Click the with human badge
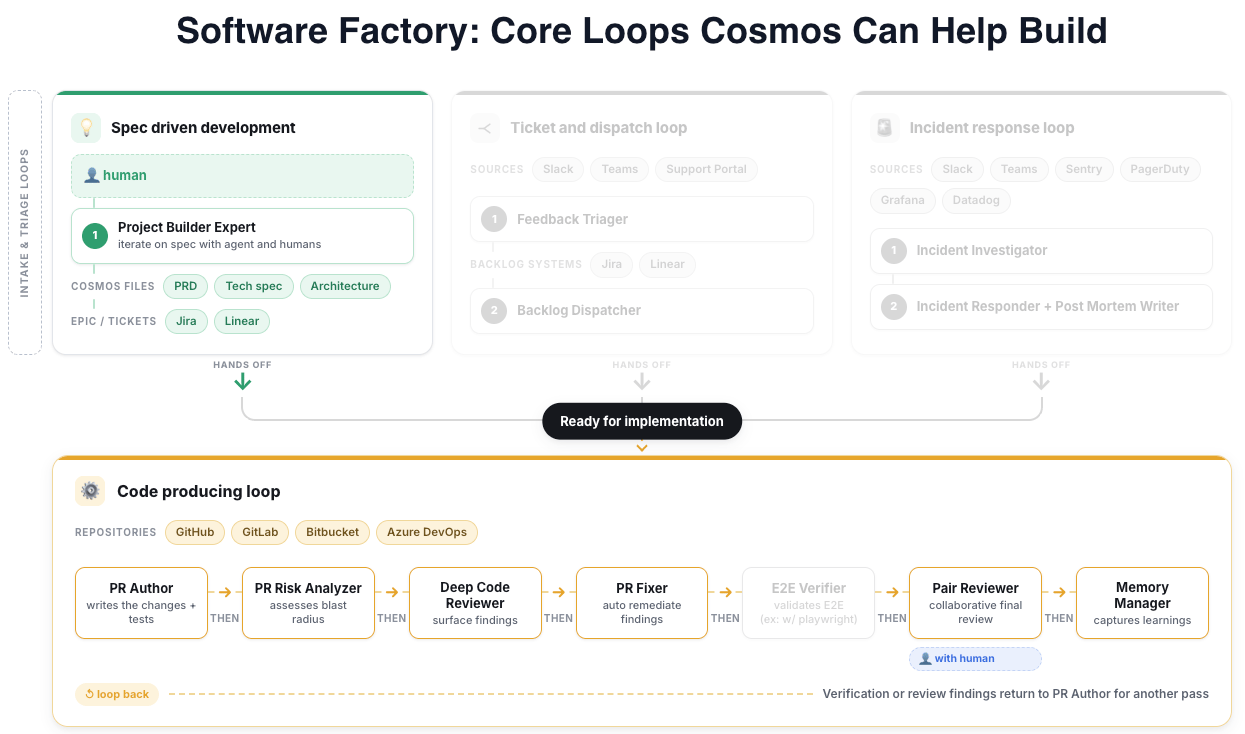 point(975,659)
